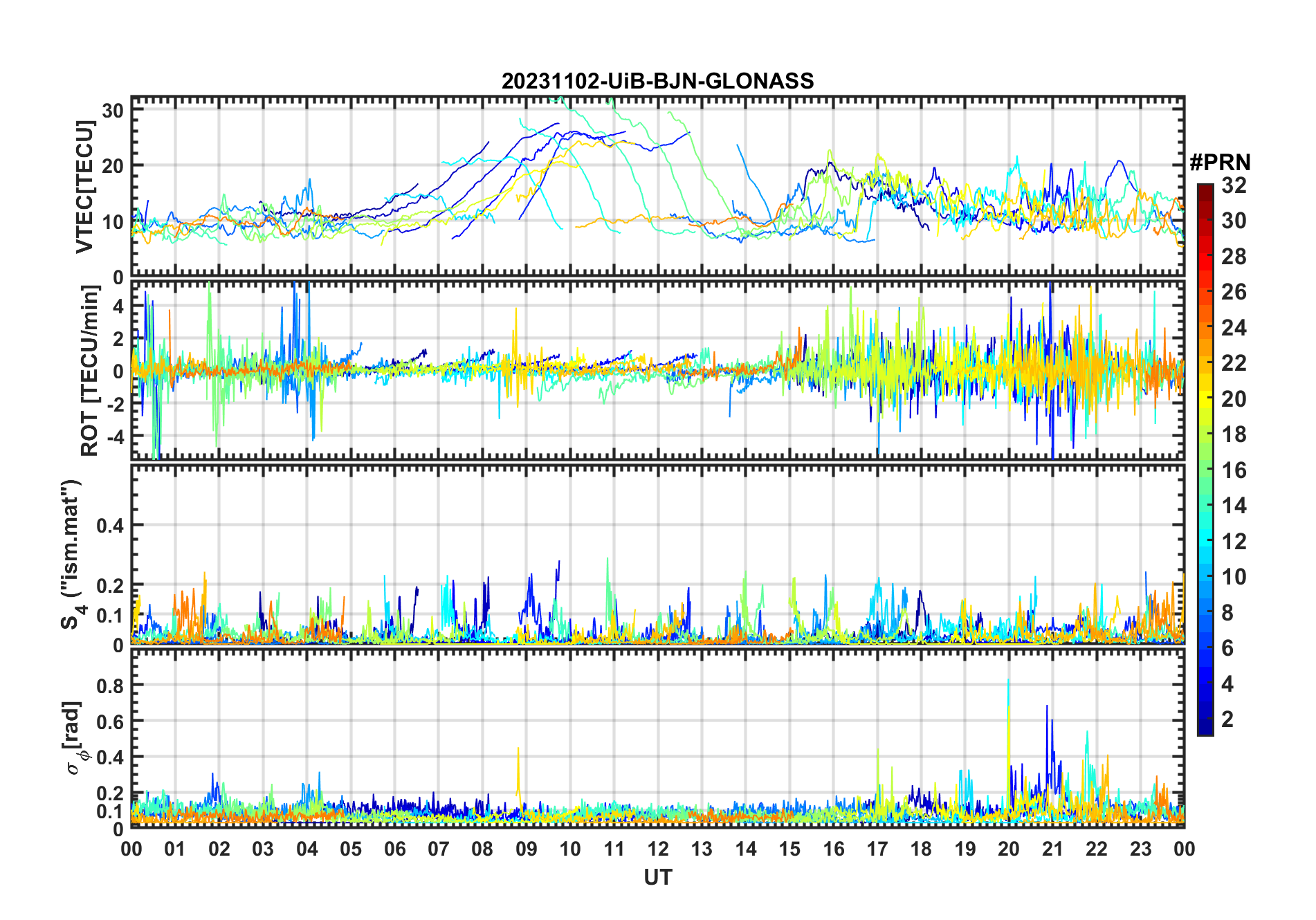Click the σφ y-axis tick label "0.6"
The height and width of the screenshot is (920, 1316).
(x=110, y=721)
